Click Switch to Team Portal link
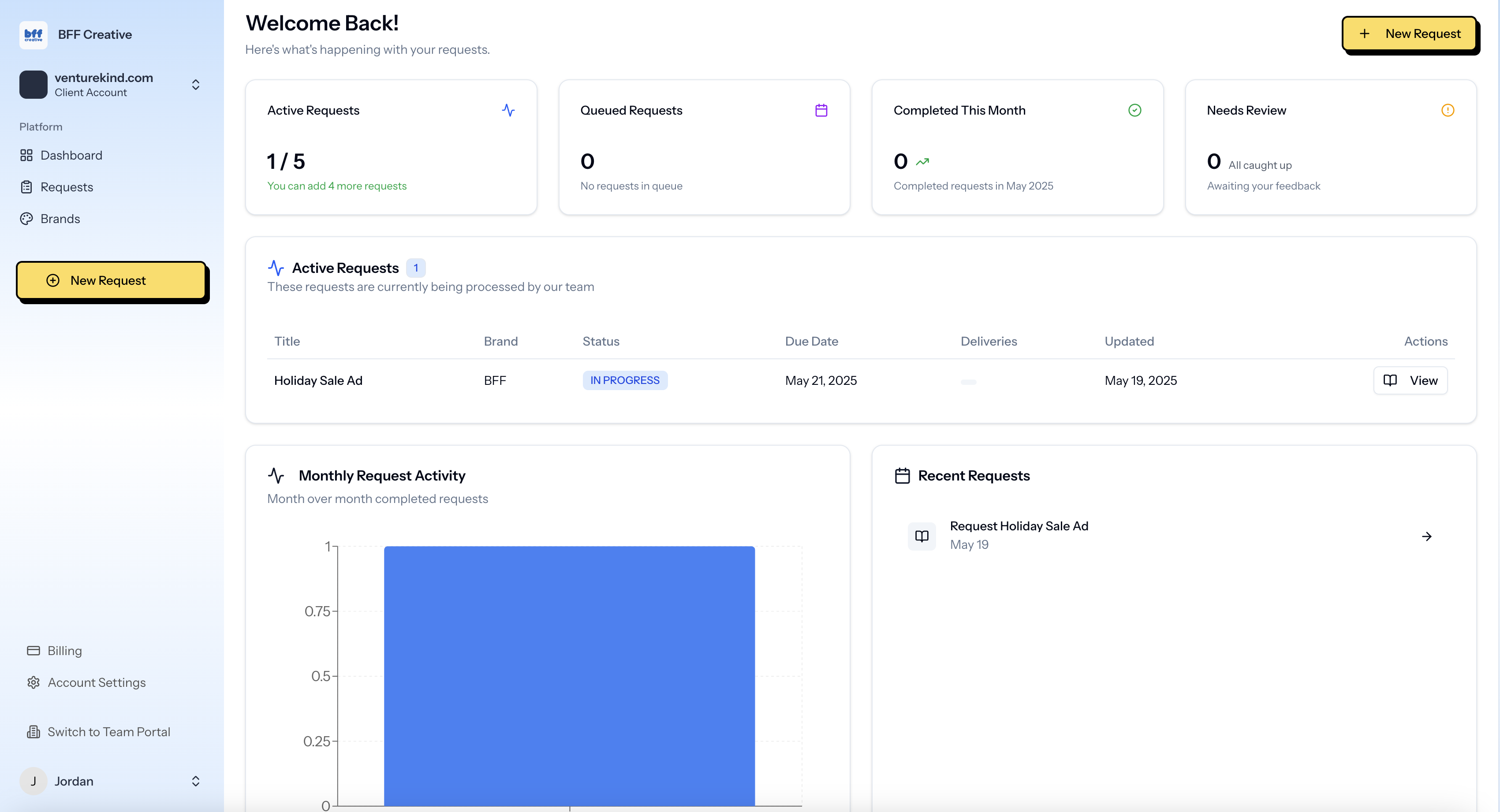The width and height of the screenshot is (1500, 812). coord(108,732)
